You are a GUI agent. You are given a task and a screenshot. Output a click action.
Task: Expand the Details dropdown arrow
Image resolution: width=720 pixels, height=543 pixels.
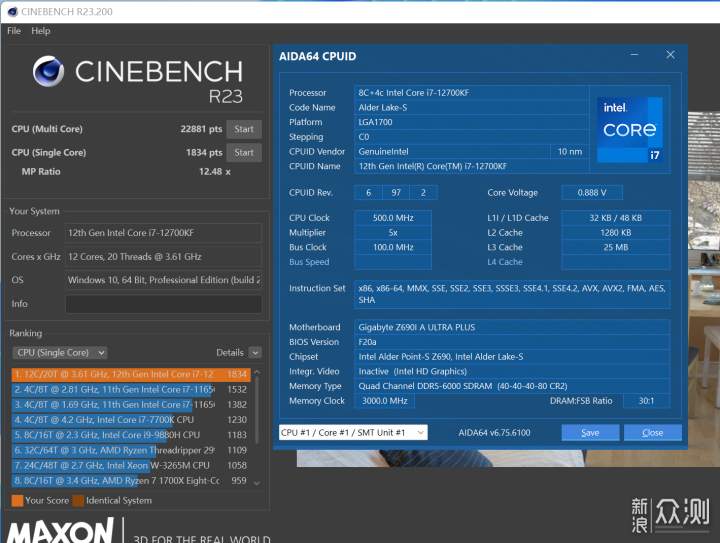[255, 353]
